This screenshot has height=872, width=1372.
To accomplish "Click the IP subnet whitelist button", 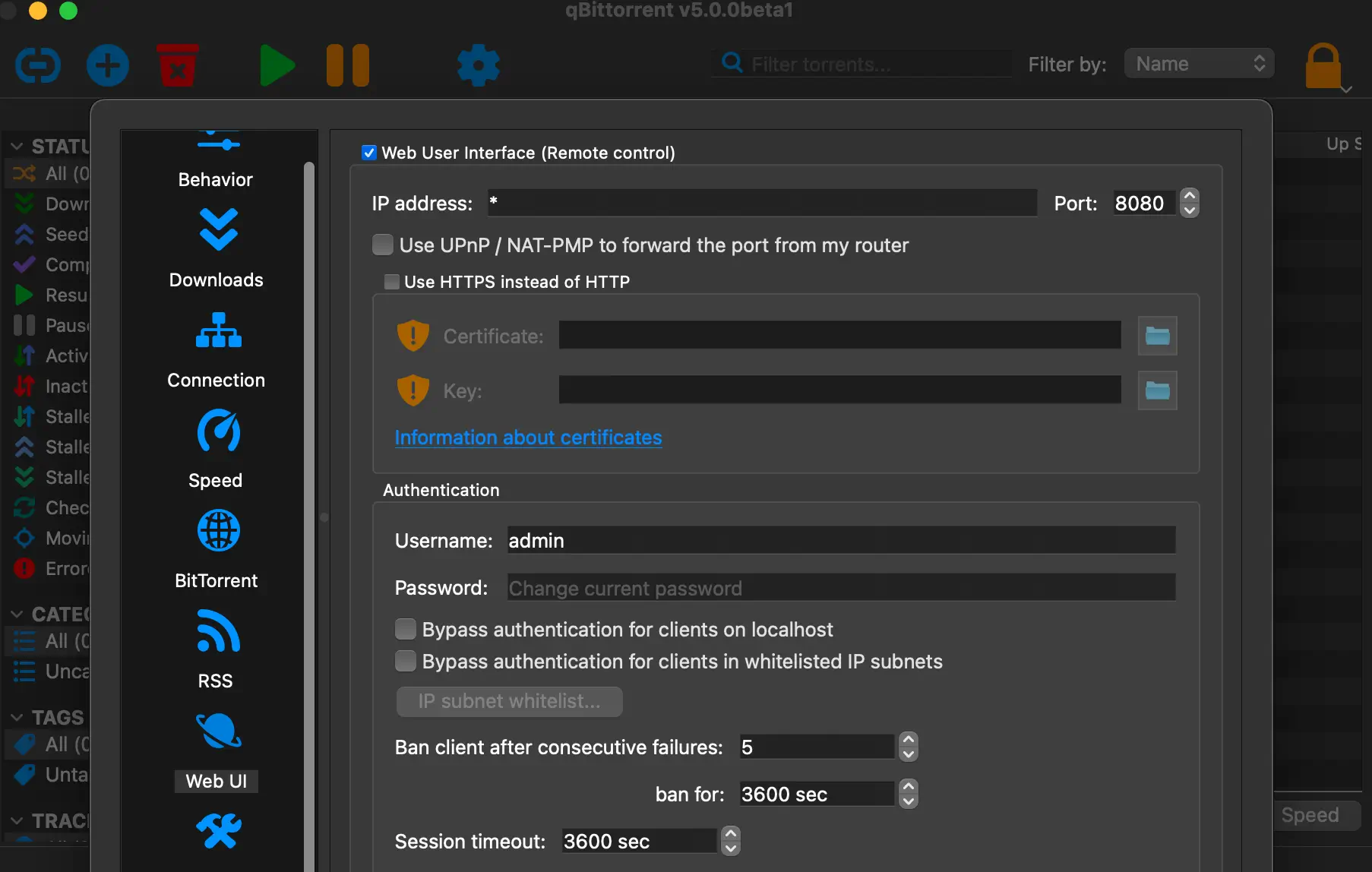I will point(509,701).
